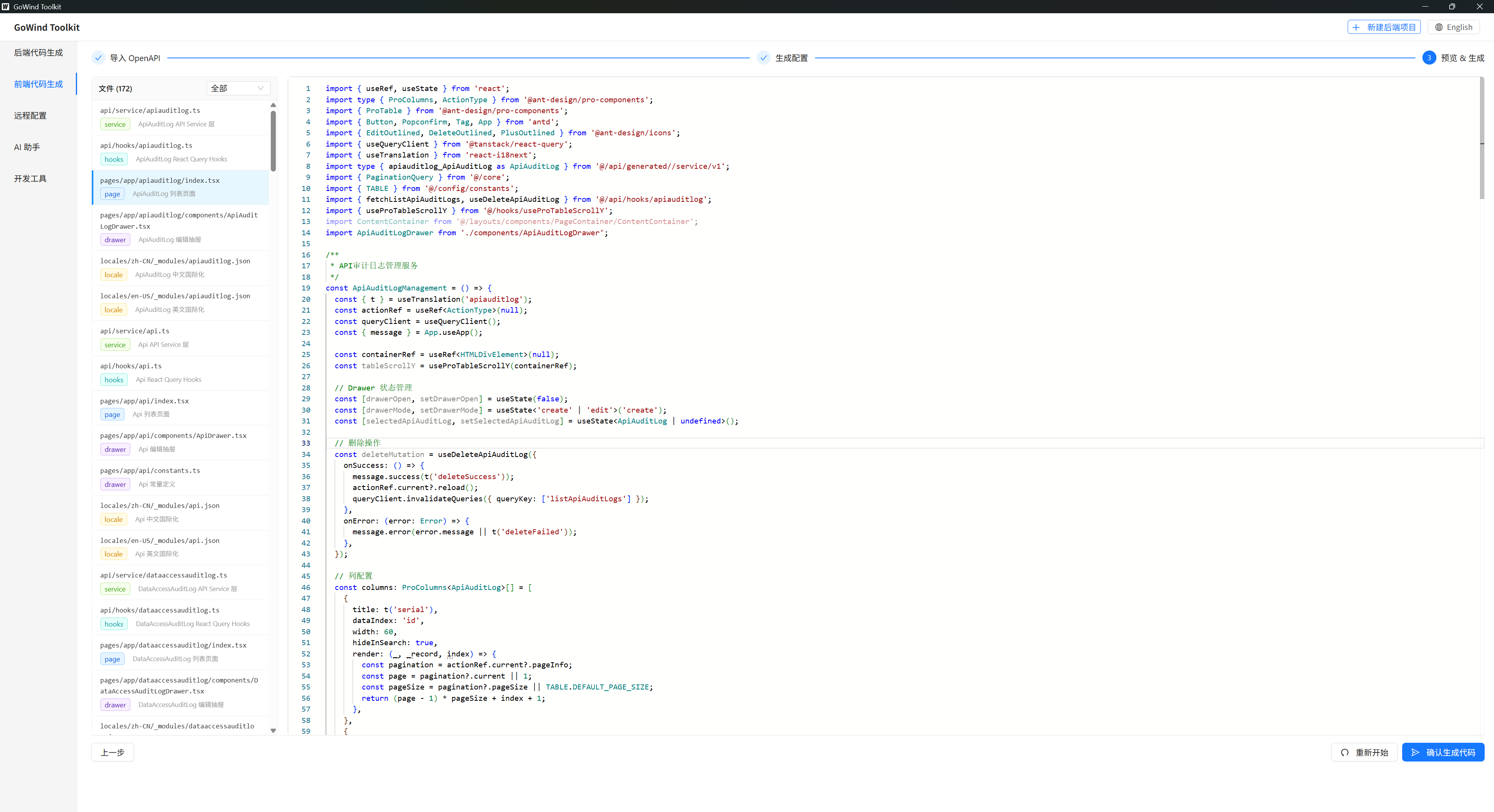Viewport: 1494px width, 812px height.
Task: Click 上一步 button
Action: pyautogui.click(x=112, y=752)
